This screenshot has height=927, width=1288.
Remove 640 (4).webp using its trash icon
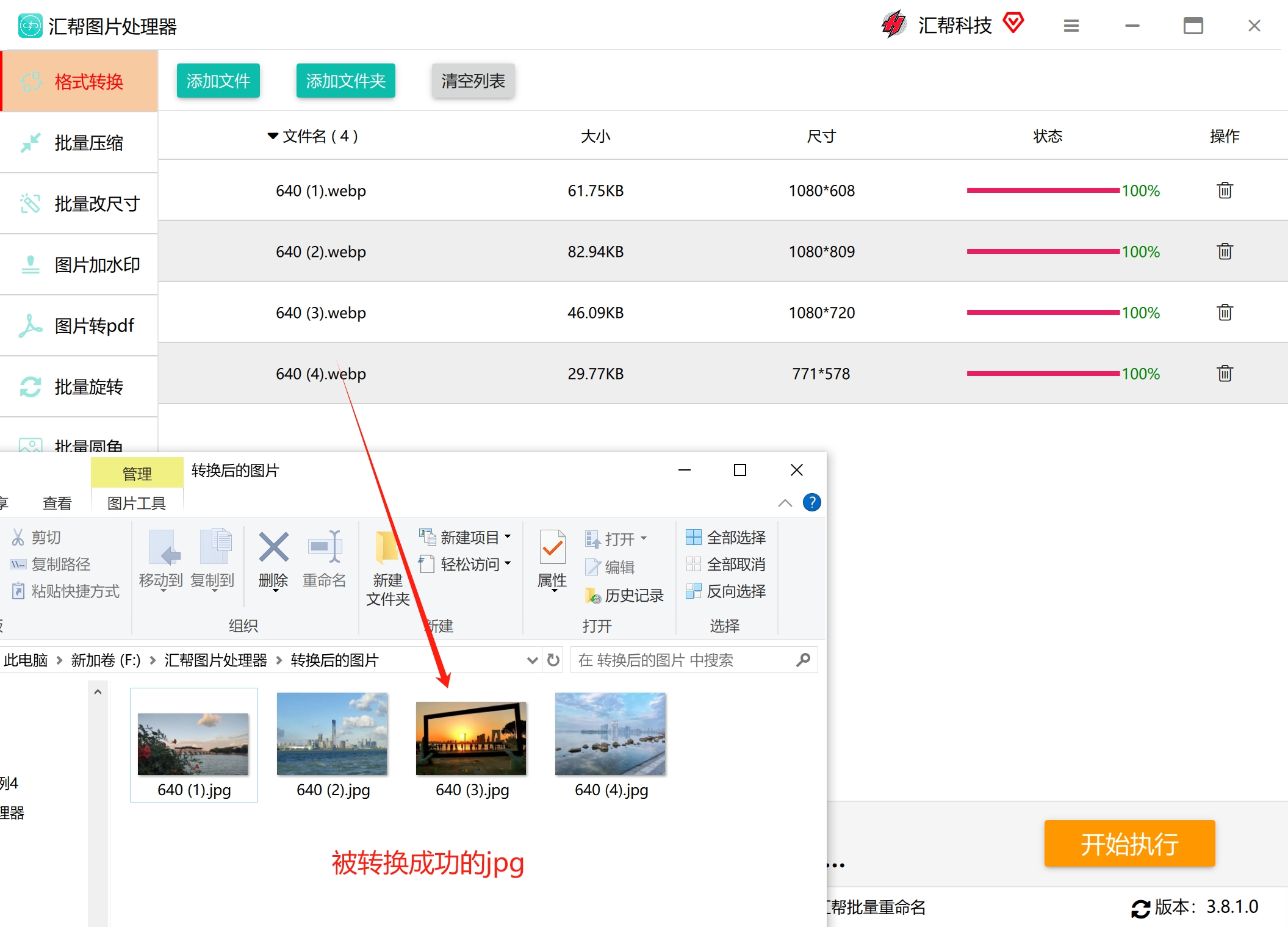pyautogui.click(x=1225, y=373)
